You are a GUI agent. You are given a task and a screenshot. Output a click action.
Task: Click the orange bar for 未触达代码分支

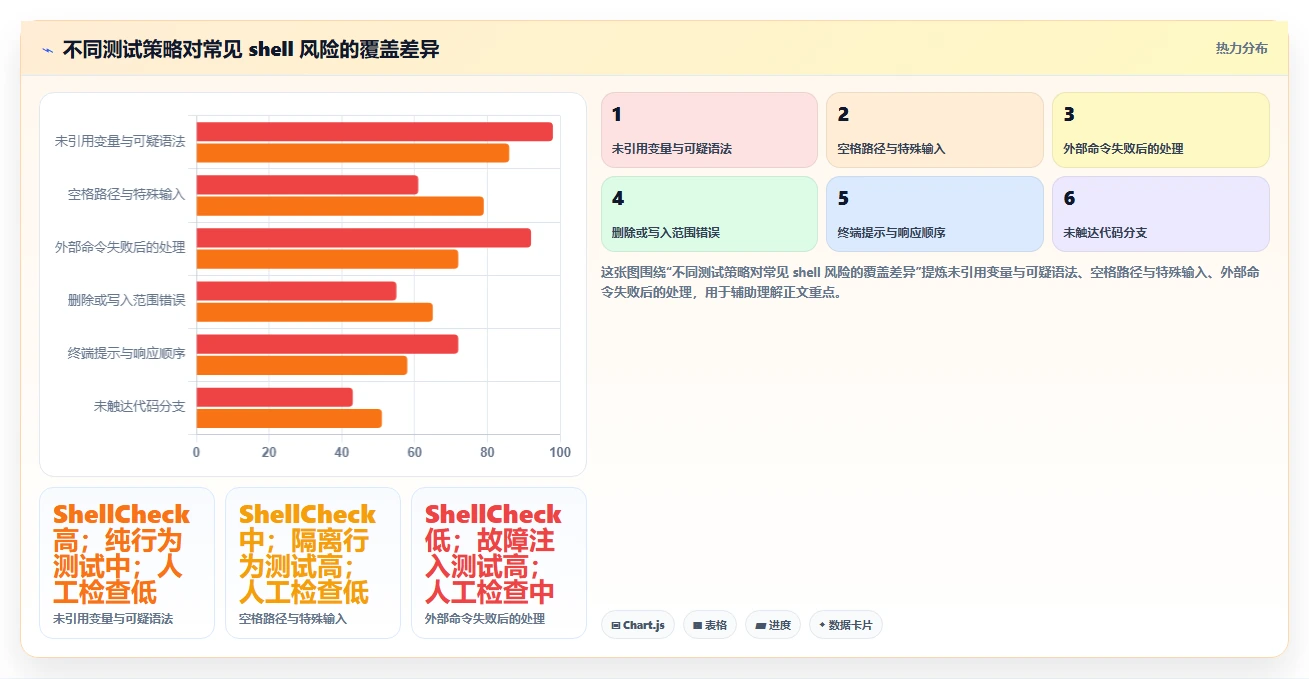pos(290,418)
